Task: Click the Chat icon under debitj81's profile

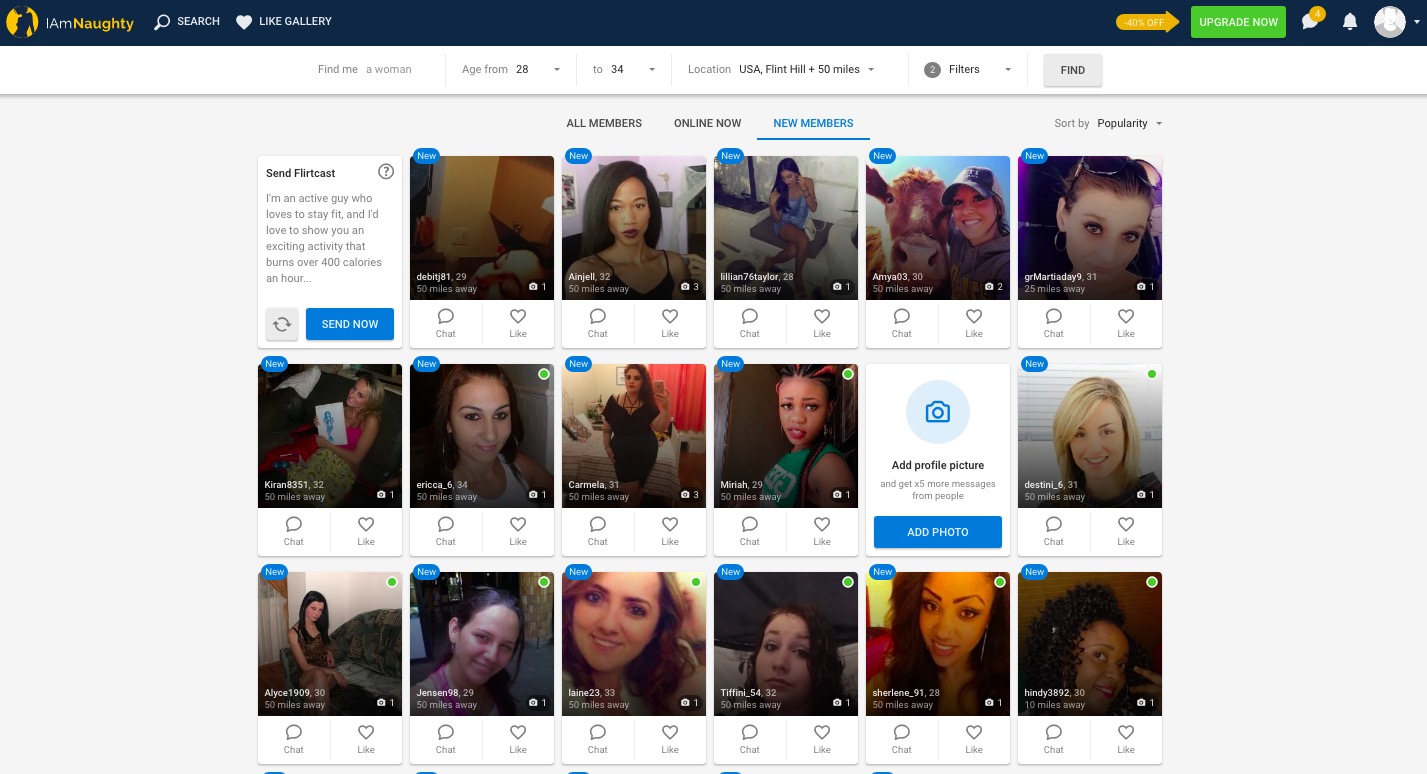Action: (445, 323)
